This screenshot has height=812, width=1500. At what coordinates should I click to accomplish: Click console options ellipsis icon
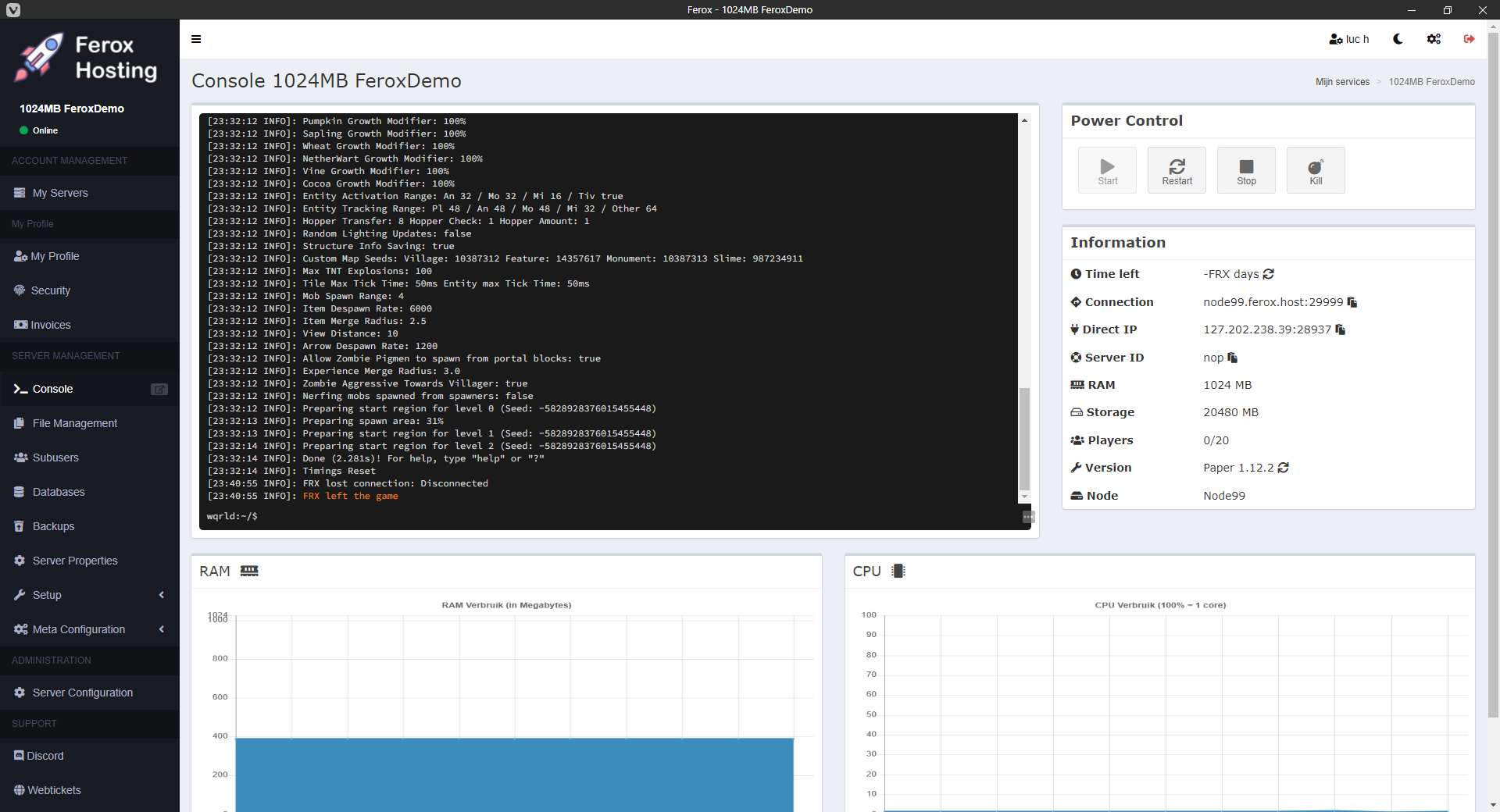[1029, 517]
